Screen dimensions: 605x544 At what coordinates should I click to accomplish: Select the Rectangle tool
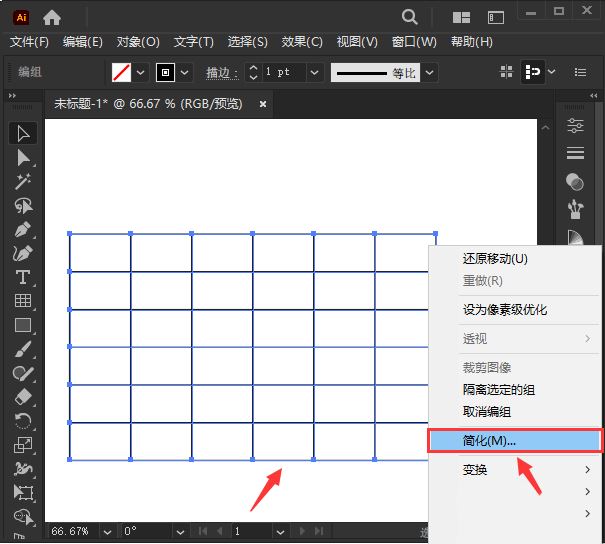pyautogui.click(x=23, y=325)
